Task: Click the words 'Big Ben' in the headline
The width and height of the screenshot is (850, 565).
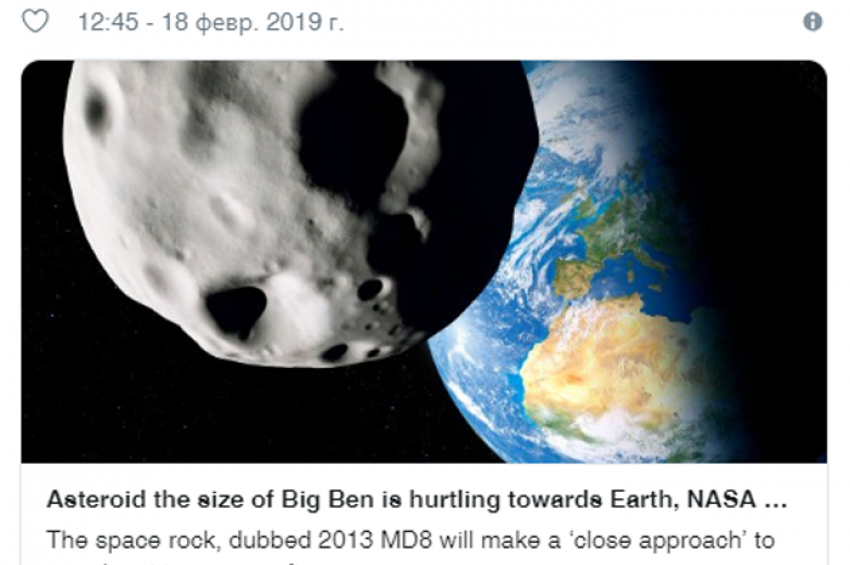Action: (327, 500)
